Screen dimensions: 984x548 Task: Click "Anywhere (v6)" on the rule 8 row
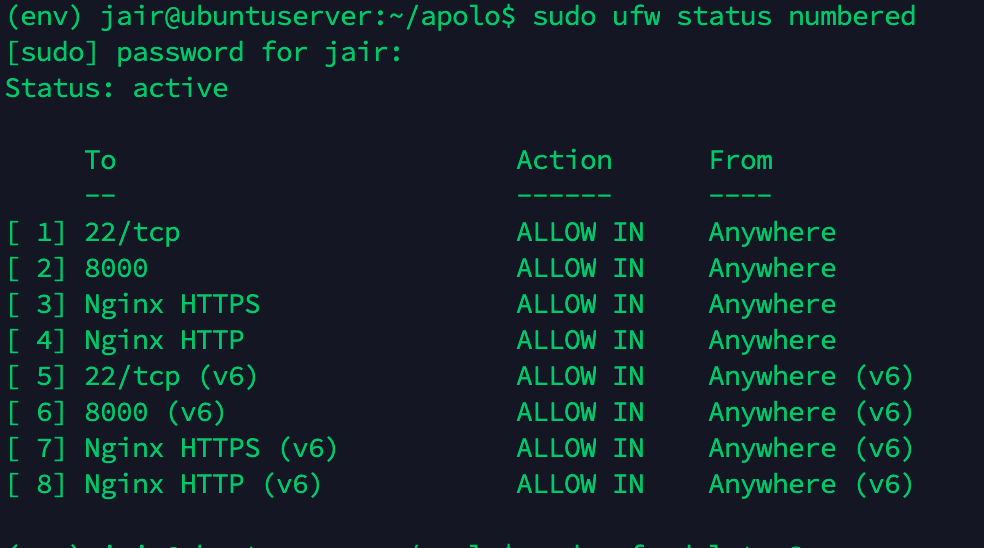coord(811,484)
